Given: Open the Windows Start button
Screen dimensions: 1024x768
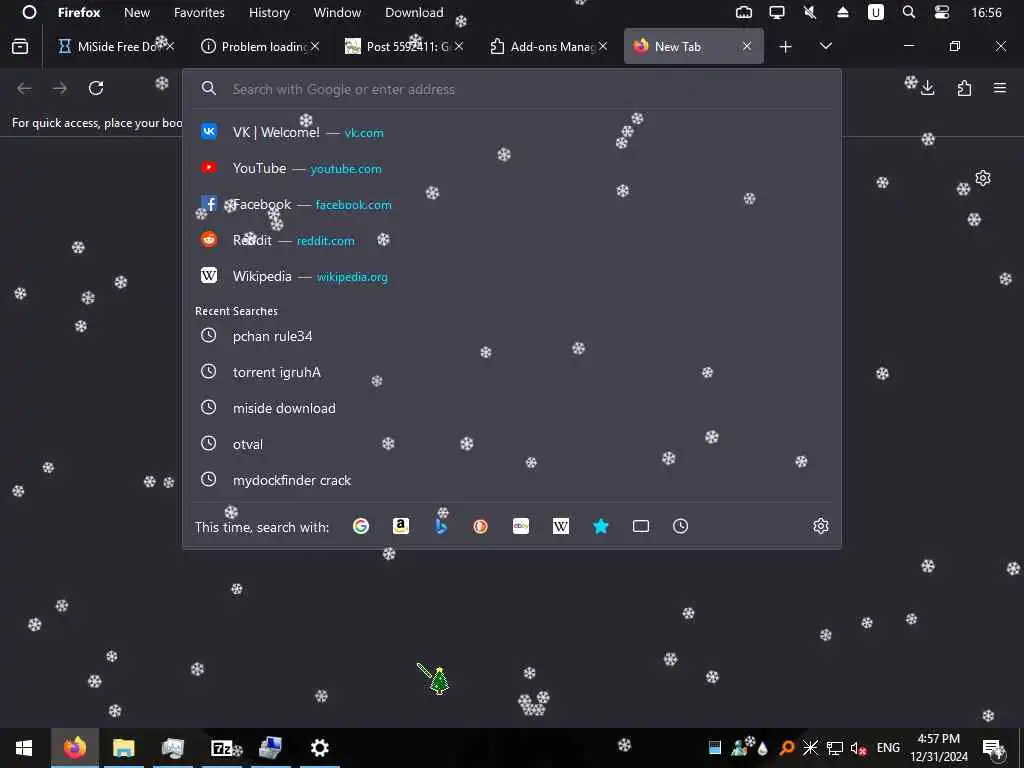Looking at the screenshot, I should click(24, 748).
